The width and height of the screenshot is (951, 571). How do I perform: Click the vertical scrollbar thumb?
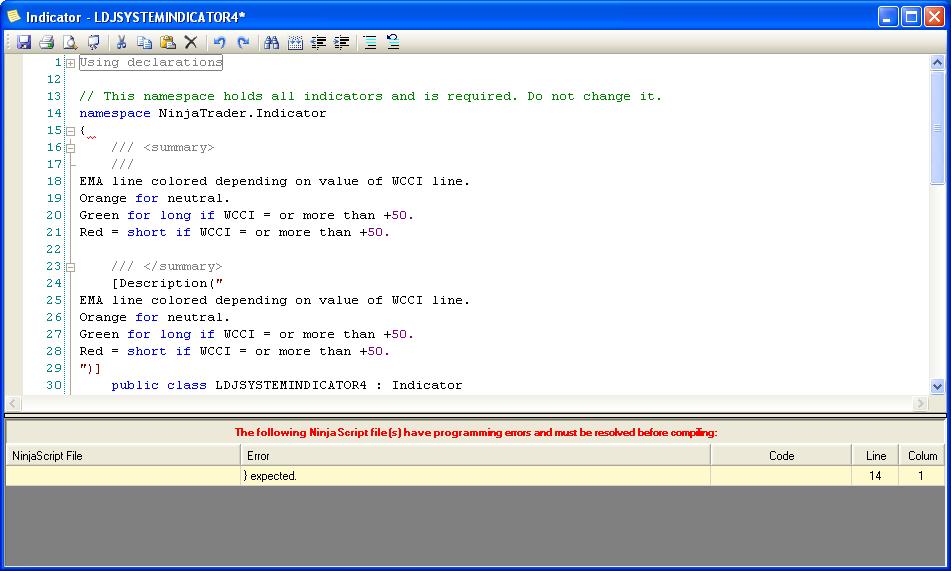937,127
